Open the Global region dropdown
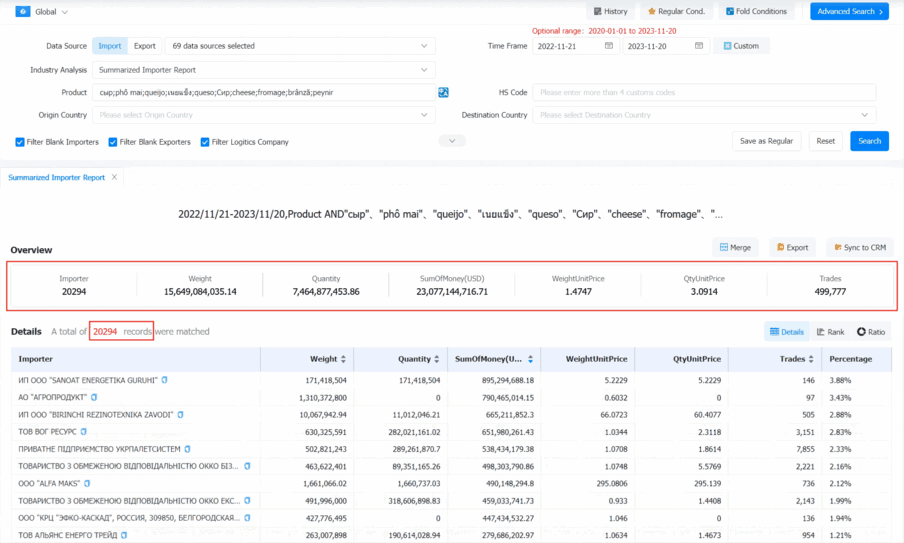The width and height of the screenshot is (904, 543). (51, 12)
